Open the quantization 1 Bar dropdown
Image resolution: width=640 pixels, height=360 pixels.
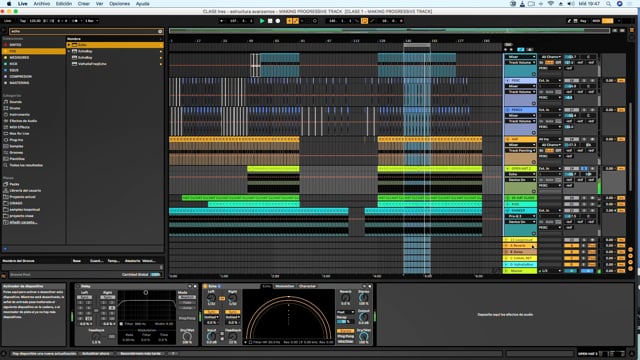click(91, 21)
